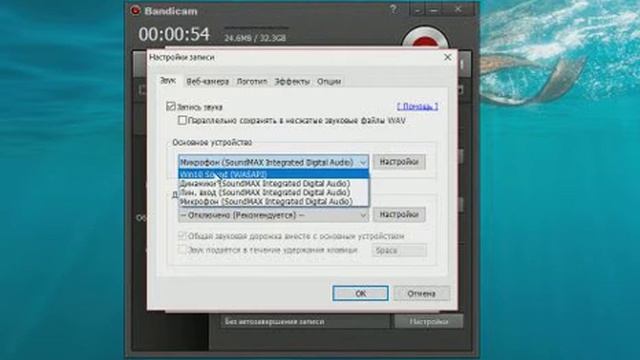640x360 pixels.
Task: Click the Space hotkey input field
Action: [399, 250]
